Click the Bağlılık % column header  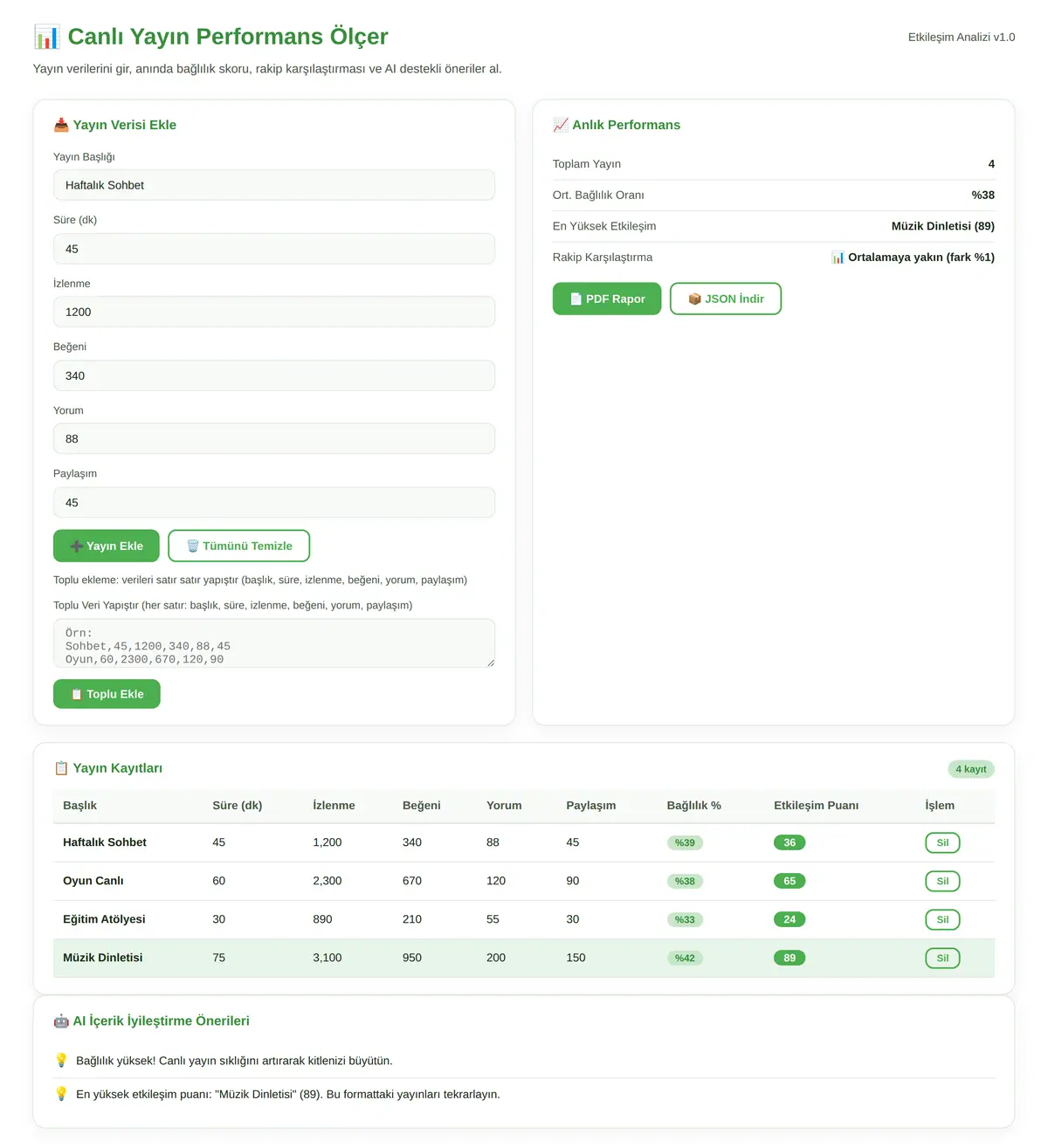coord(694,805)
